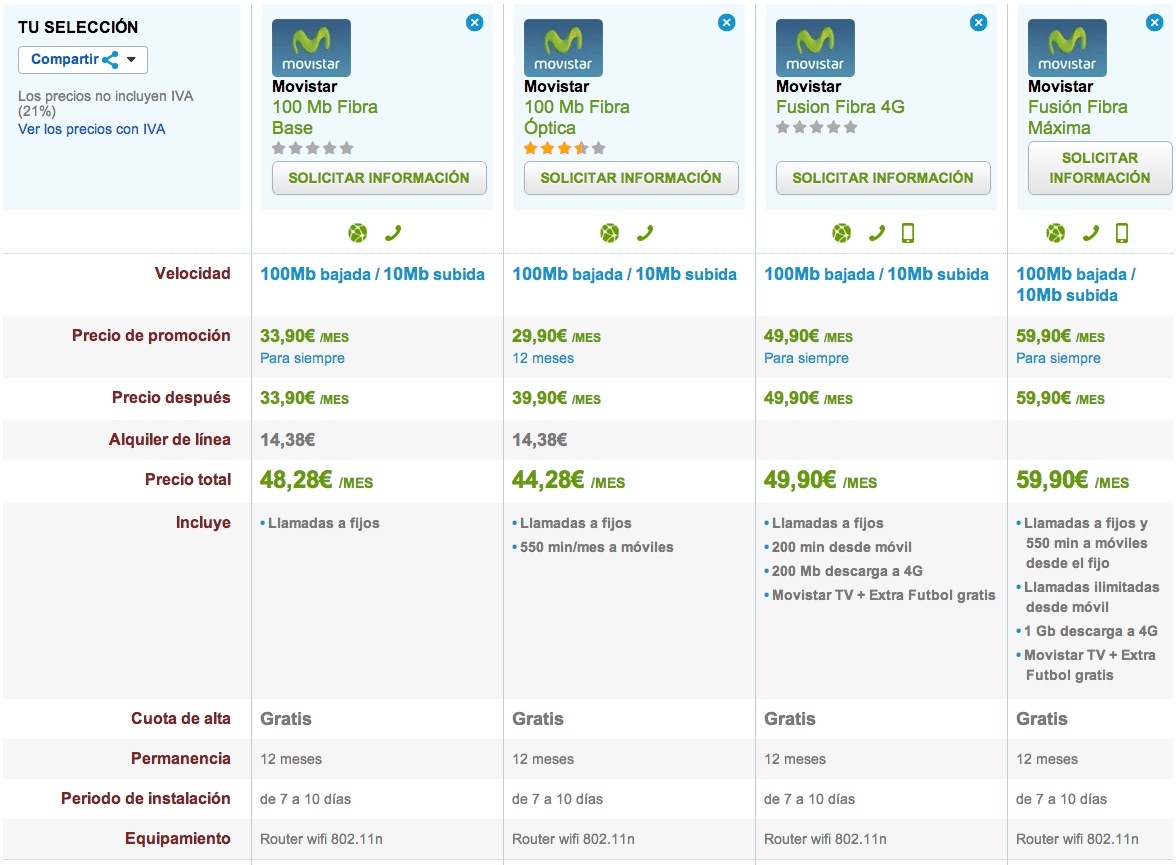Viewport: 1176px width, 865px height.
Task: Click the phone icon under Fusión Fibra Máxima
Action: point(1090,233)
